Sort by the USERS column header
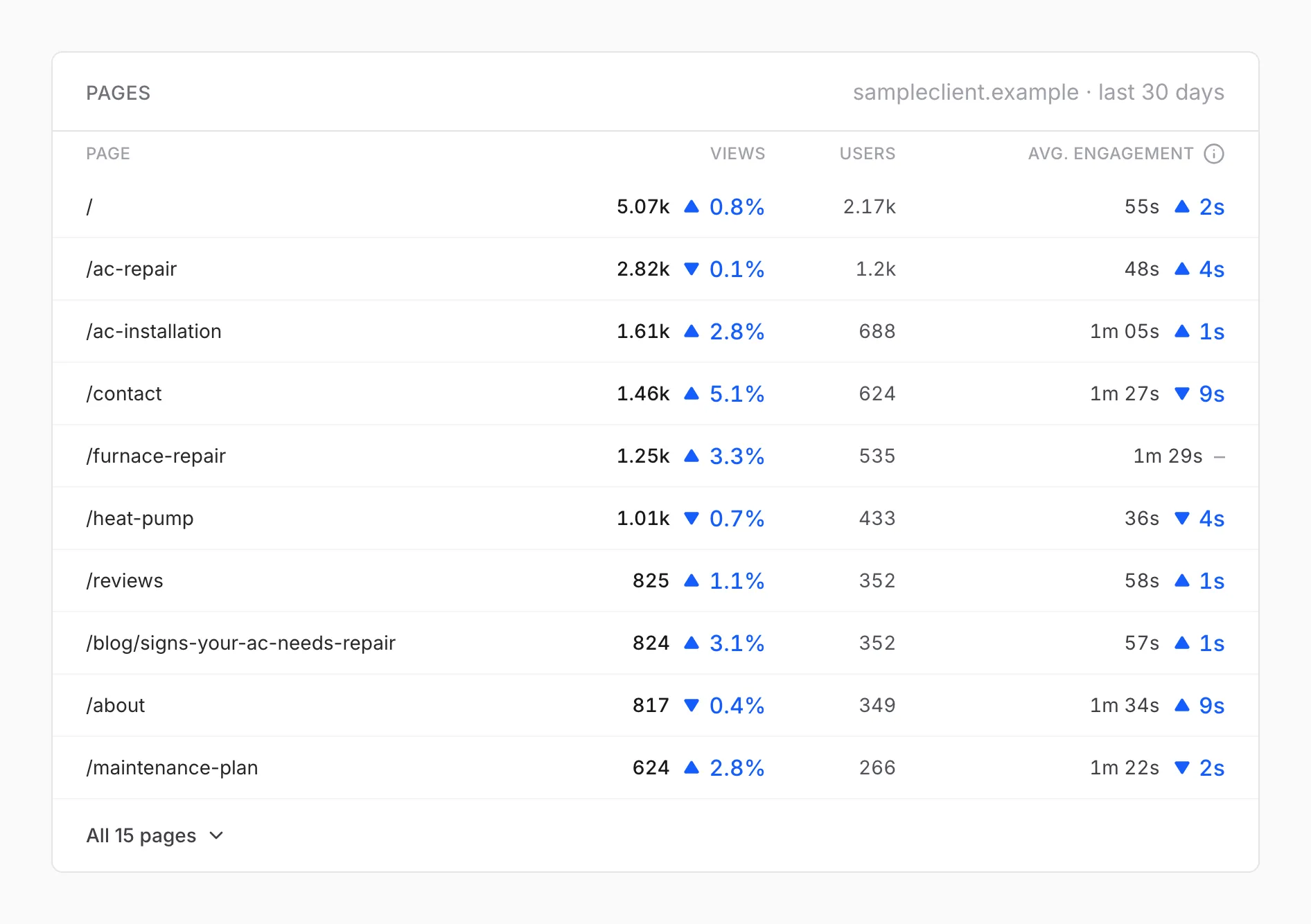Screen dimensions: 1311x924 (x=868, y=154)
